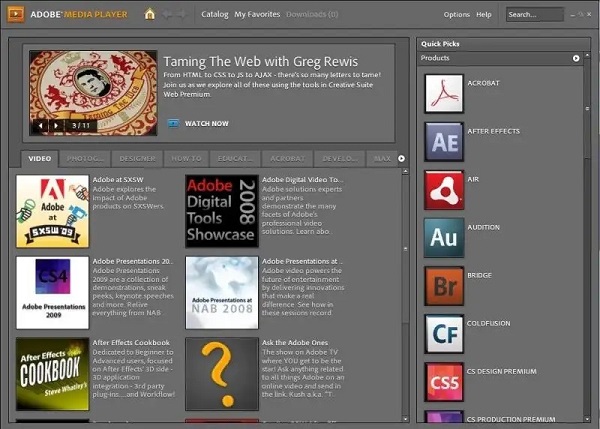600x429 pixels.
Task: Switch to the EDUCAT... tab
Action: point(235,158)
